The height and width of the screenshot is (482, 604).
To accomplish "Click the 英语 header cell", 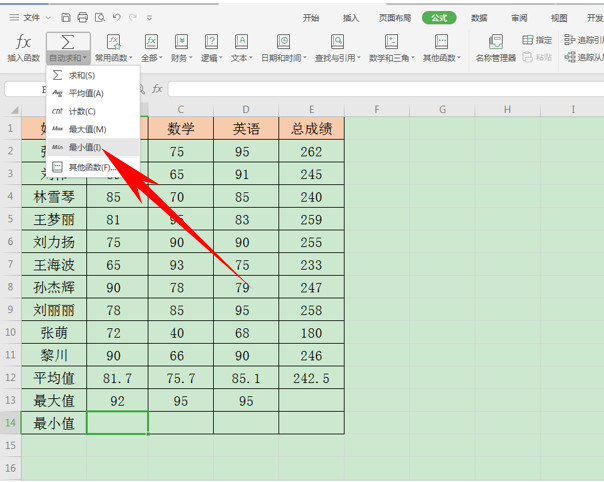I will pyautogui.click(x=246, y=128).
